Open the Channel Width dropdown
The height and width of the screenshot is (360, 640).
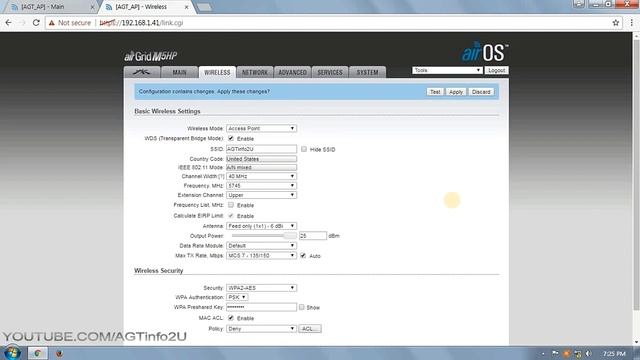[261, 176]
